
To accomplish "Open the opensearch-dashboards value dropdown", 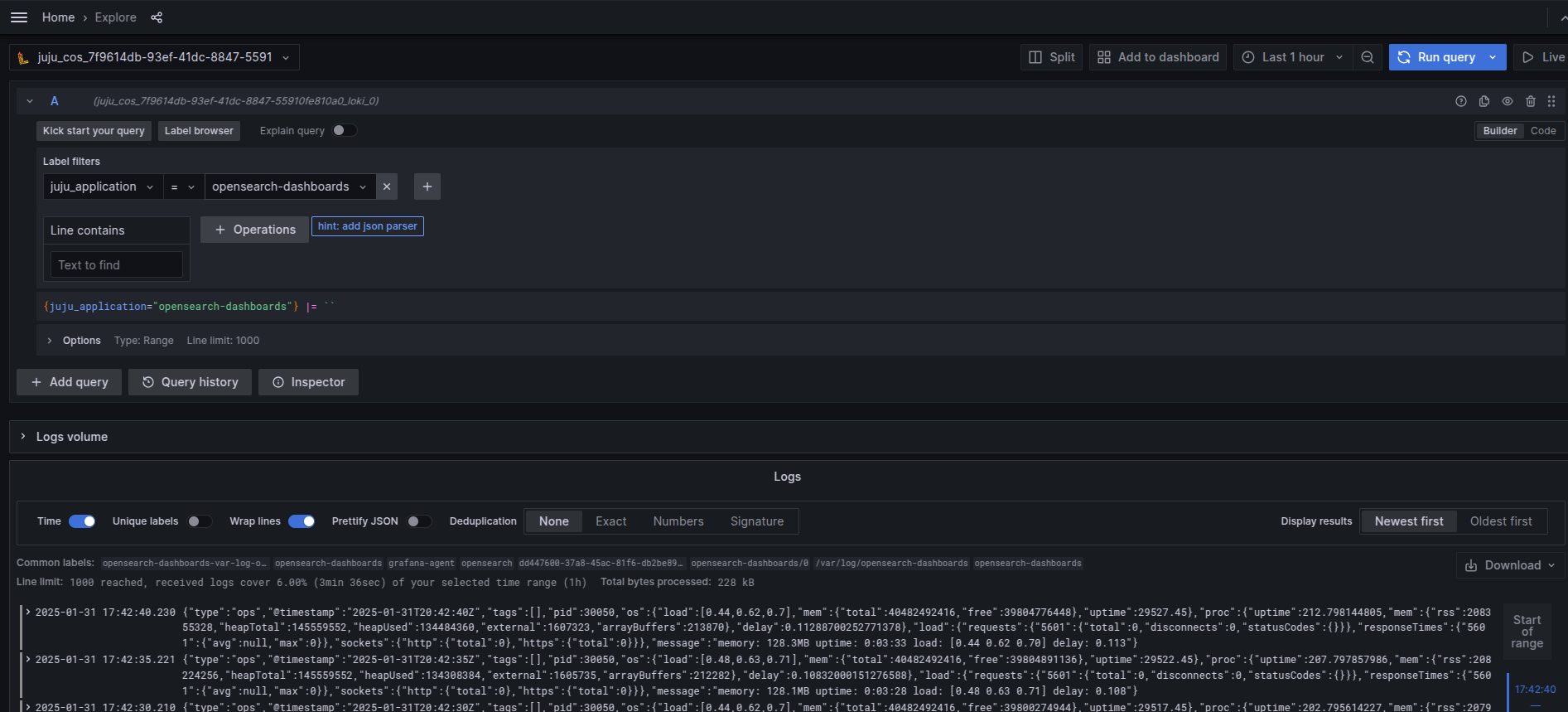I will [x=289, y=186].
